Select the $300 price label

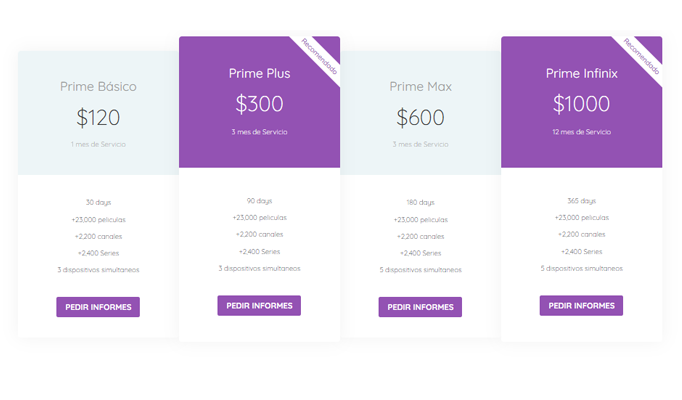pos(259,104)
